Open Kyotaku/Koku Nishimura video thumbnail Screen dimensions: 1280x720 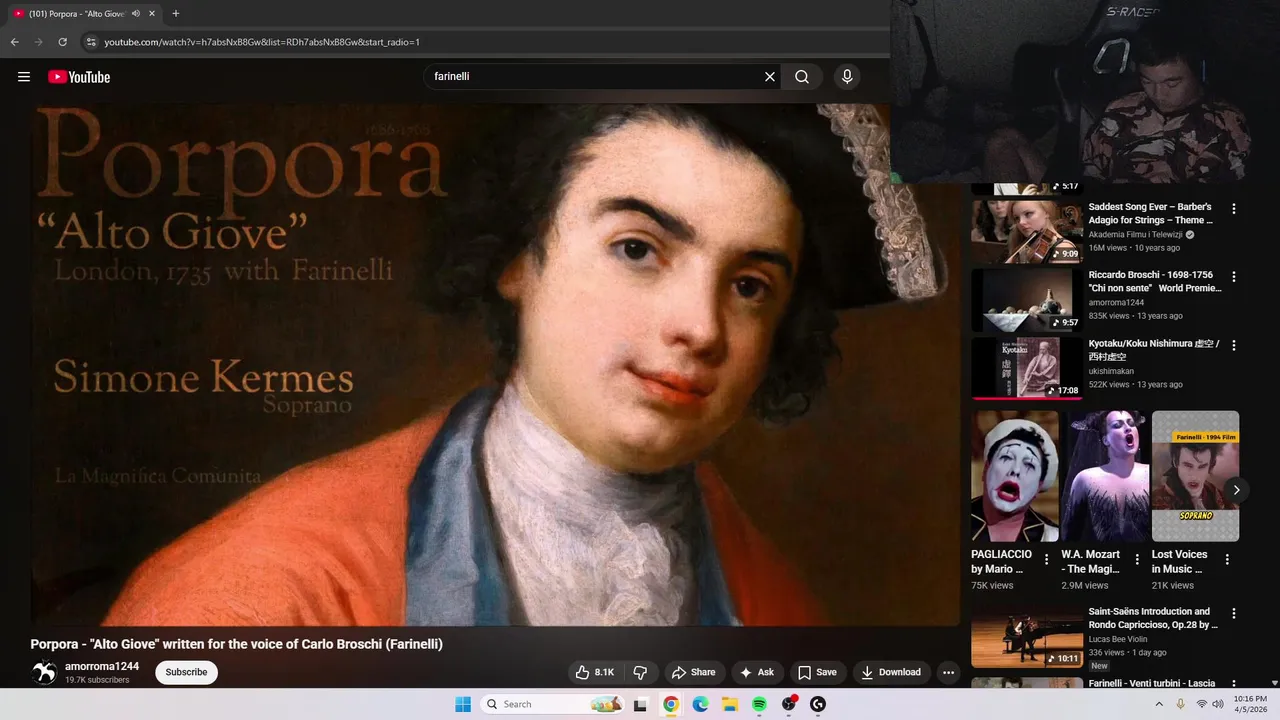[1027, 368]
